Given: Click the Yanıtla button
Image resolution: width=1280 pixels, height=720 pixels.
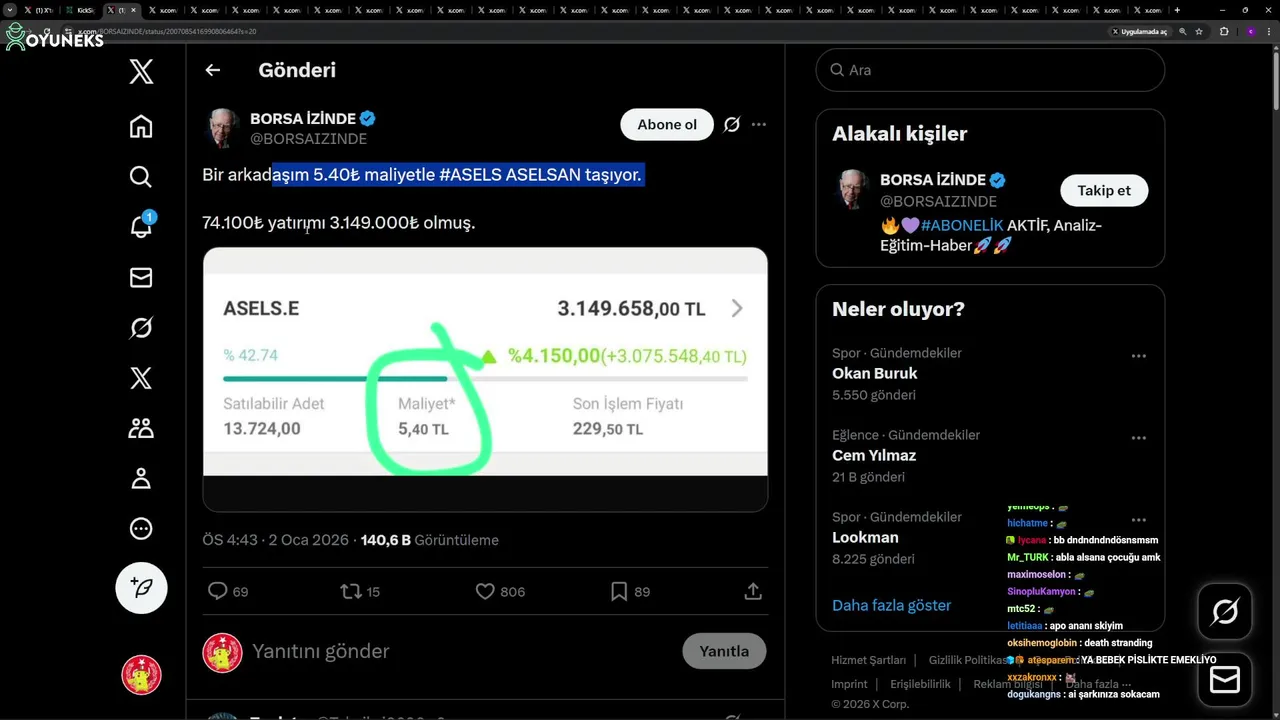Looking at the screenshot, I should tap(724, 651).
